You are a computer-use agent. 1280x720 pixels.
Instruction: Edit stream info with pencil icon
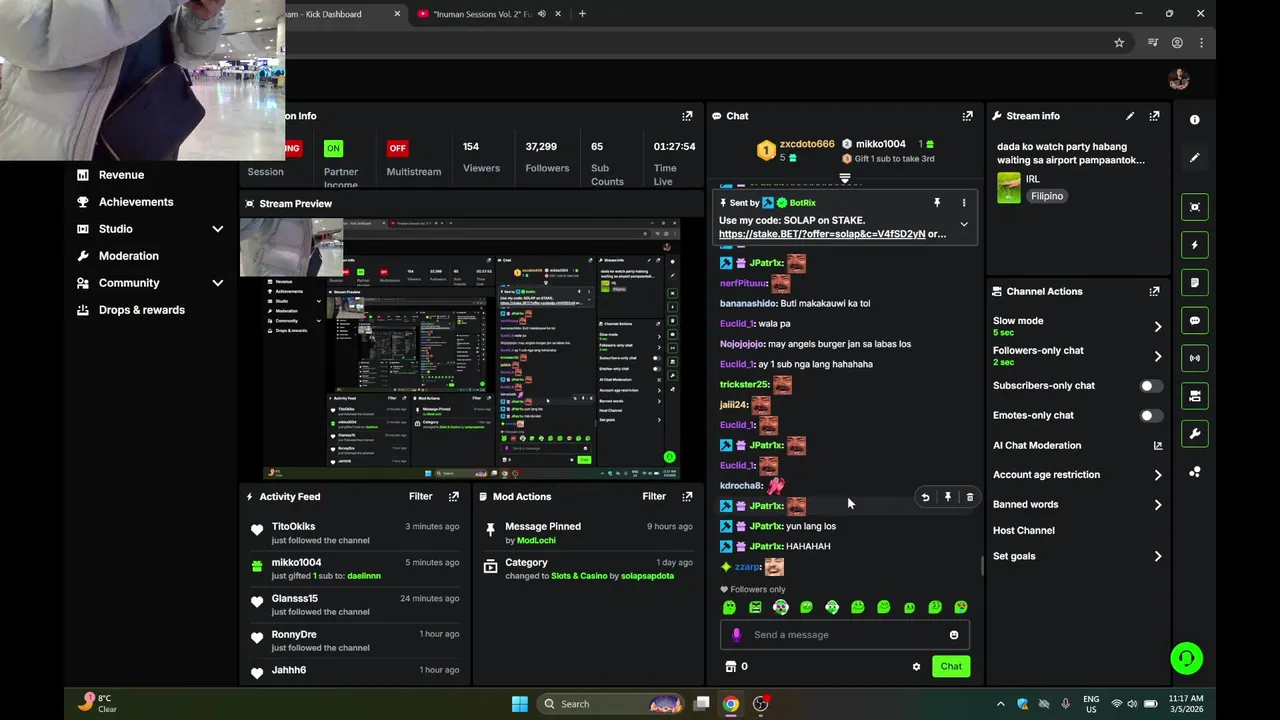coord(1130,116)
